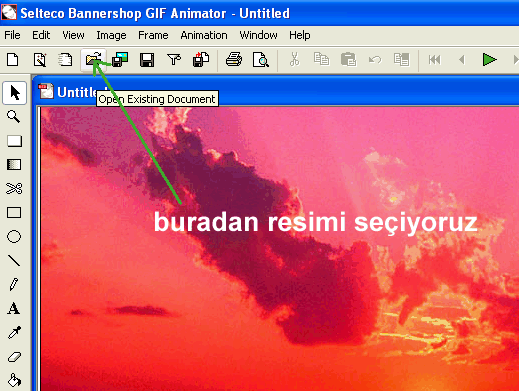The image size is (519, 391).
Task: Play the animation with green arrow
Action: click(x=489, y=60)
